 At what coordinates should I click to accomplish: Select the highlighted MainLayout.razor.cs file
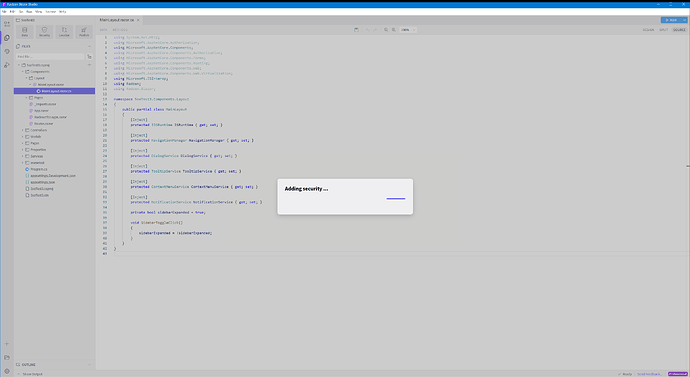pyautogui.click(x=54, y=91)
